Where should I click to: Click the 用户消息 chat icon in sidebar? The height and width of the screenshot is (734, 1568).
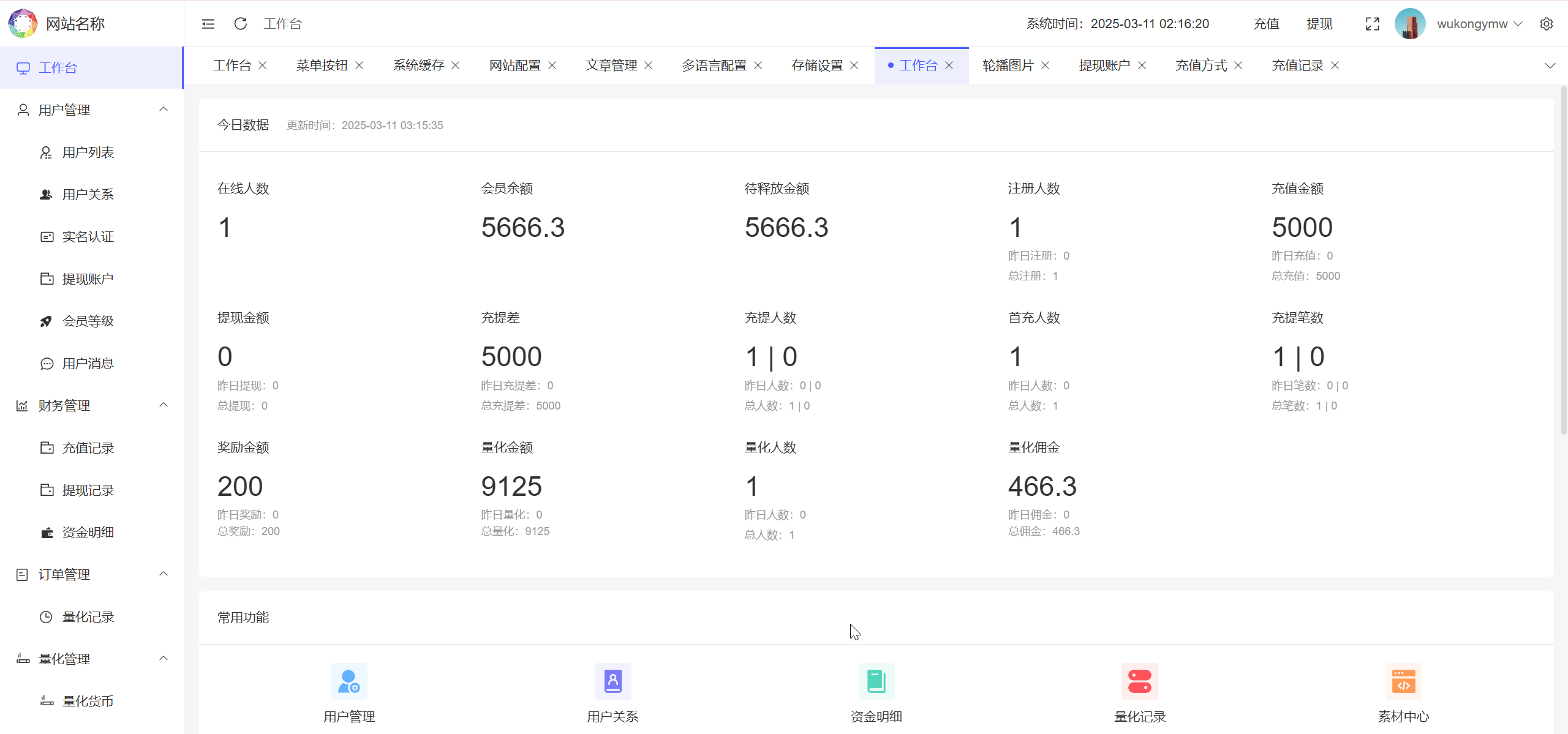tap(47, 363)
